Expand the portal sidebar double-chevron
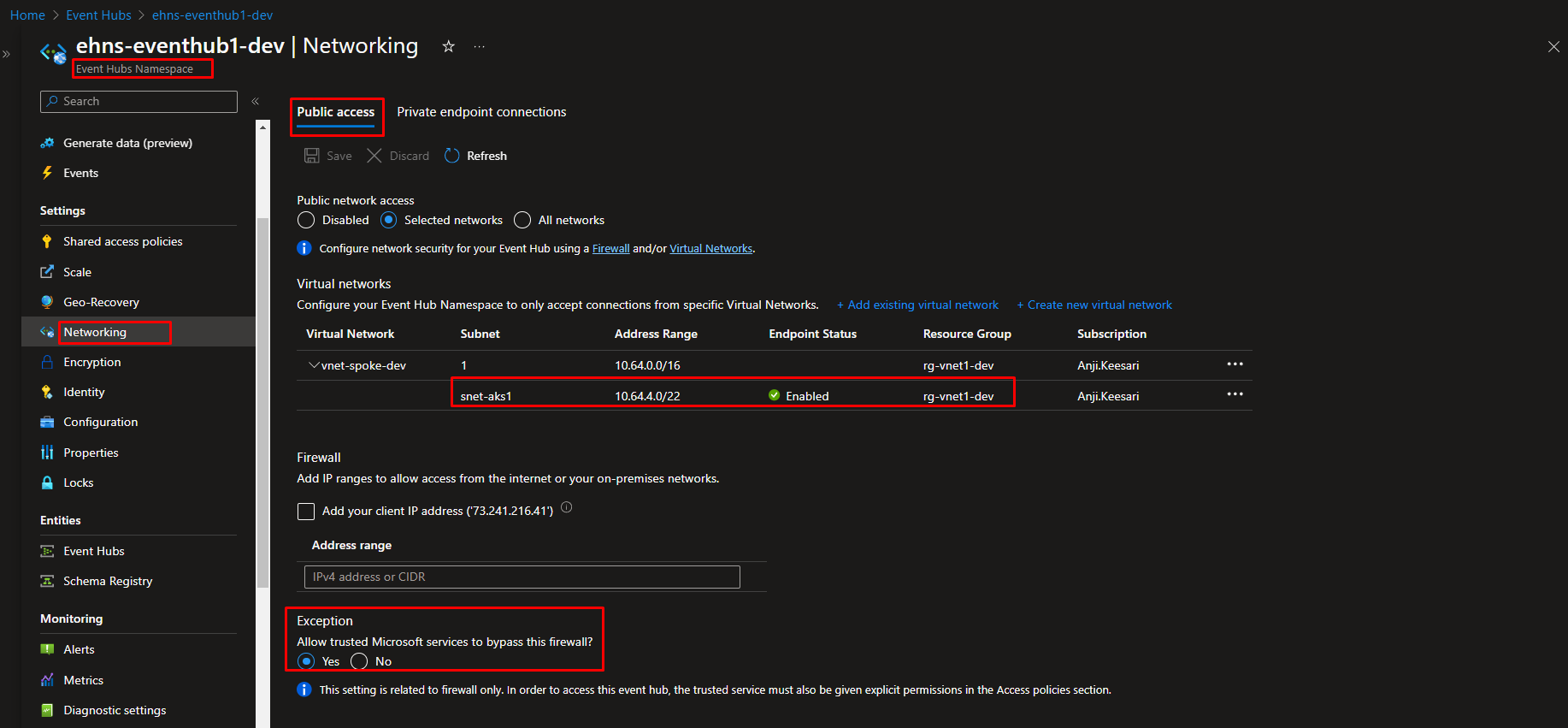This screenshot has height=728, width=1568. tap(6, 54)
